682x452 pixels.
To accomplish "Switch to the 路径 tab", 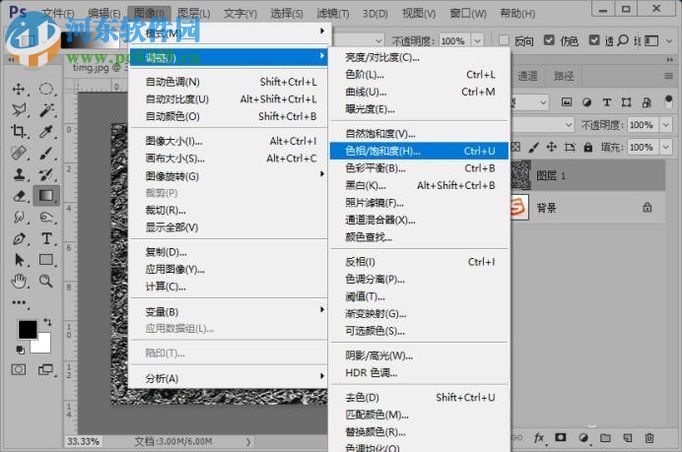I will point(564,76).
